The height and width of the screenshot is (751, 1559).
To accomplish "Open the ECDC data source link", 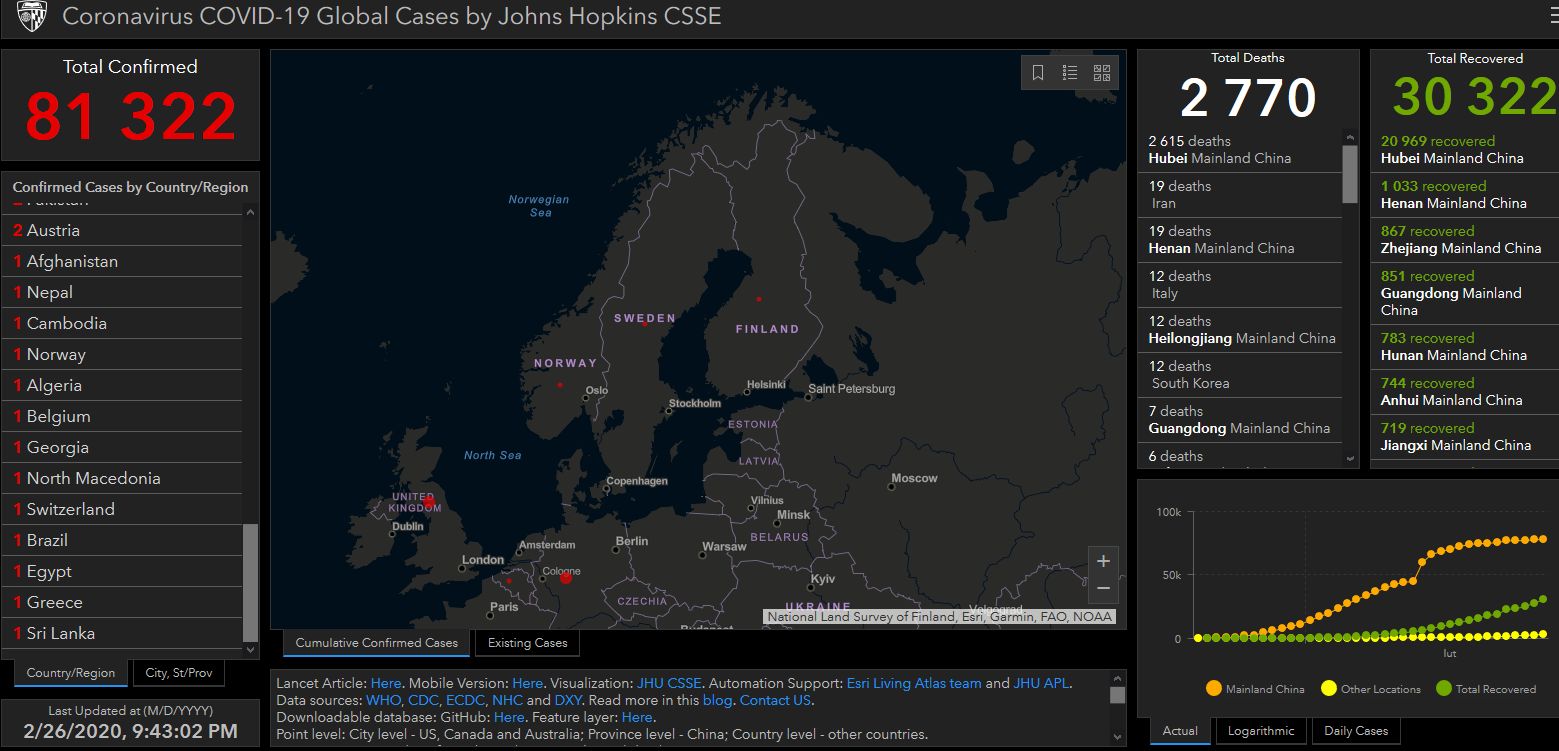I will click(x=465, y=700).
